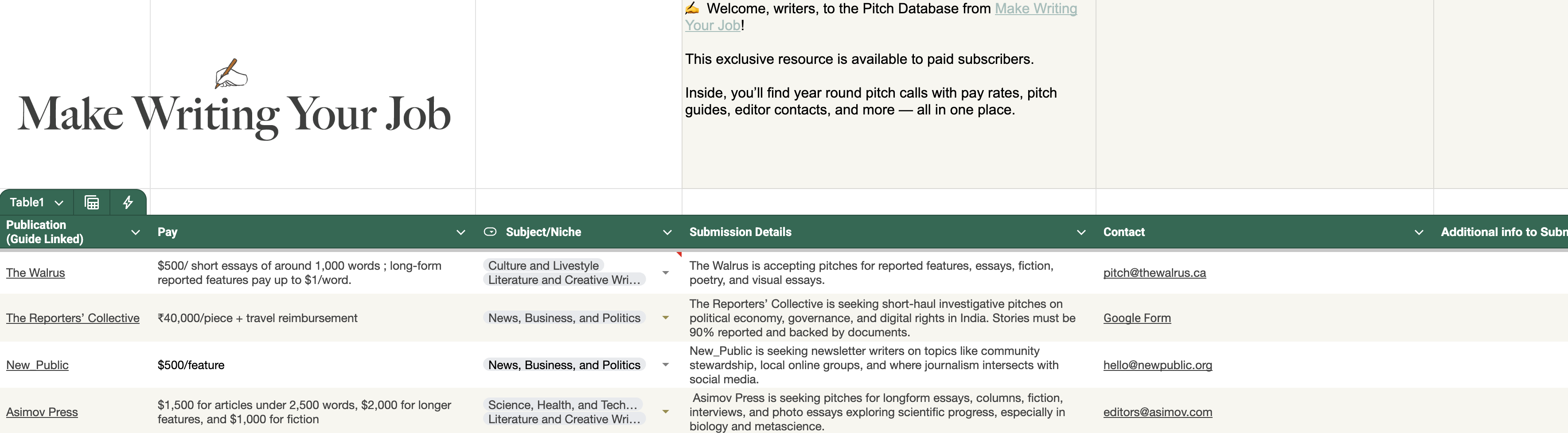Click The Walrus submission details cell
This screenshot has width=1568, height=433.
pyautogui.click(x=889, y=273)
